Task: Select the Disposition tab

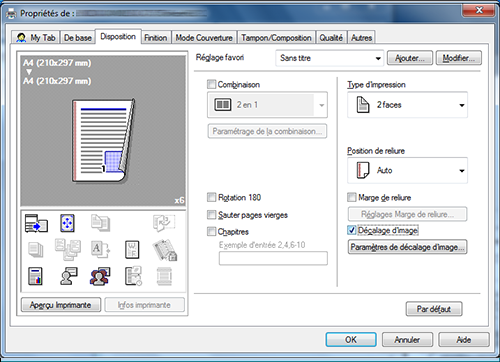Action: coord(118,36)
